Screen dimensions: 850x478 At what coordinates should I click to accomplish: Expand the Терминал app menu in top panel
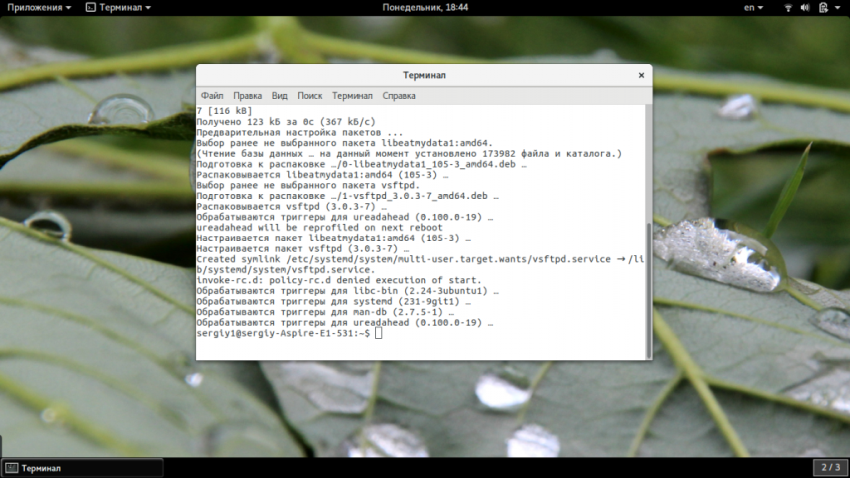[x=118, y=7]
